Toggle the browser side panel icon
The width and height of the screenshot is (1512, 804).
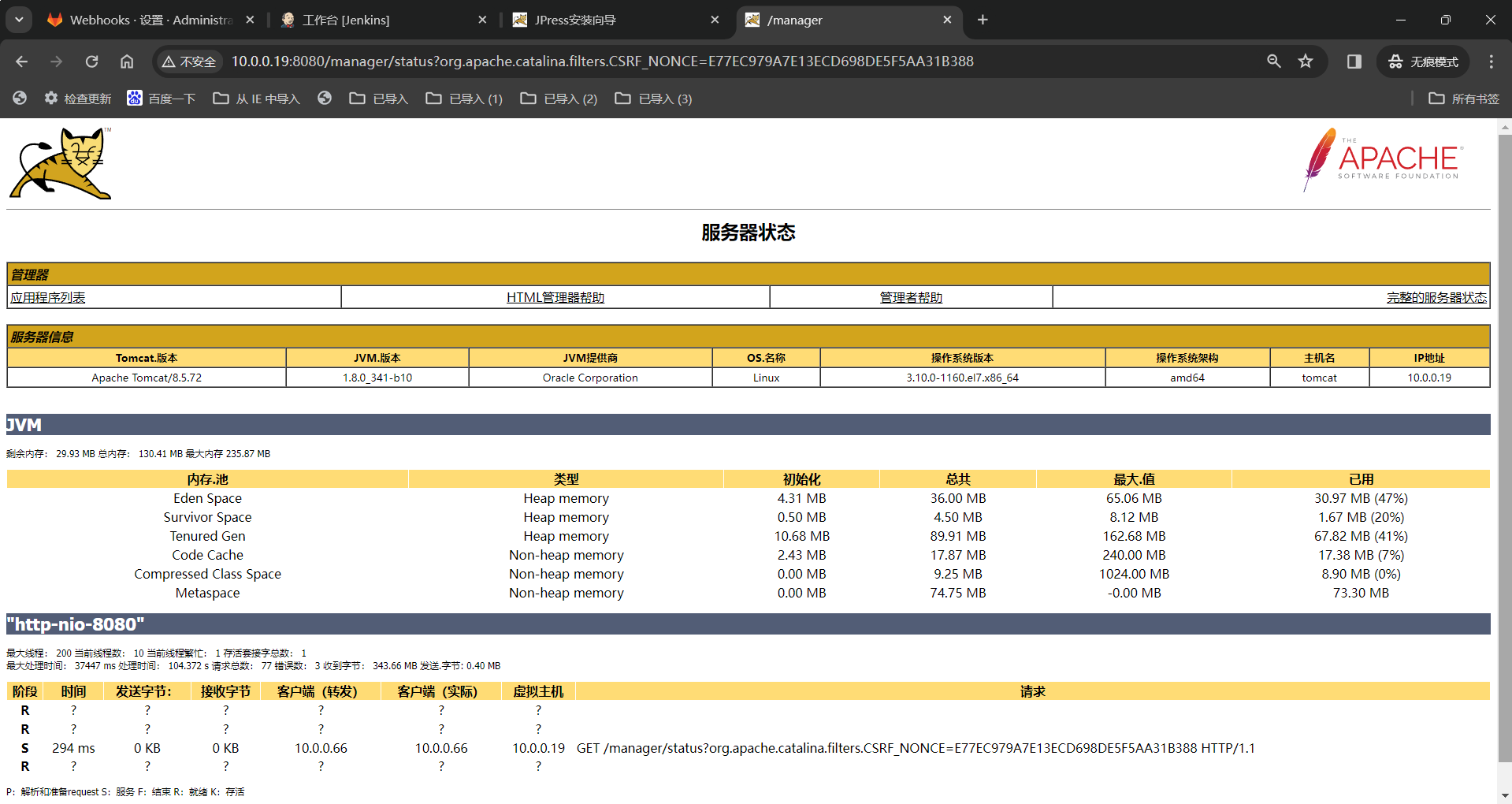coord(1354,61)
